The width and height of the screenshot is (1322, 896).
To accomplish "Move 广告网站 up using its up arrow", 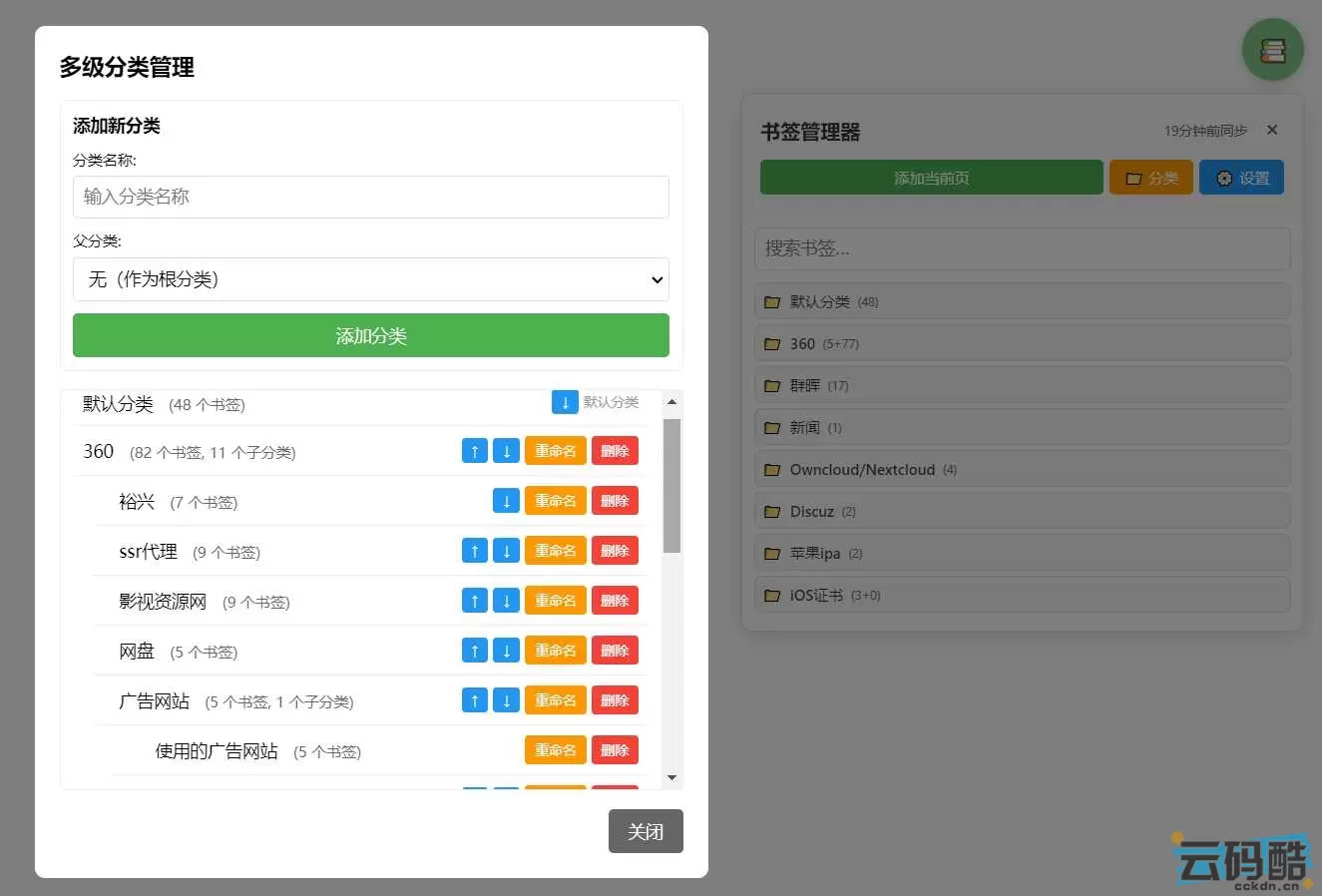I will coord(474,699).
